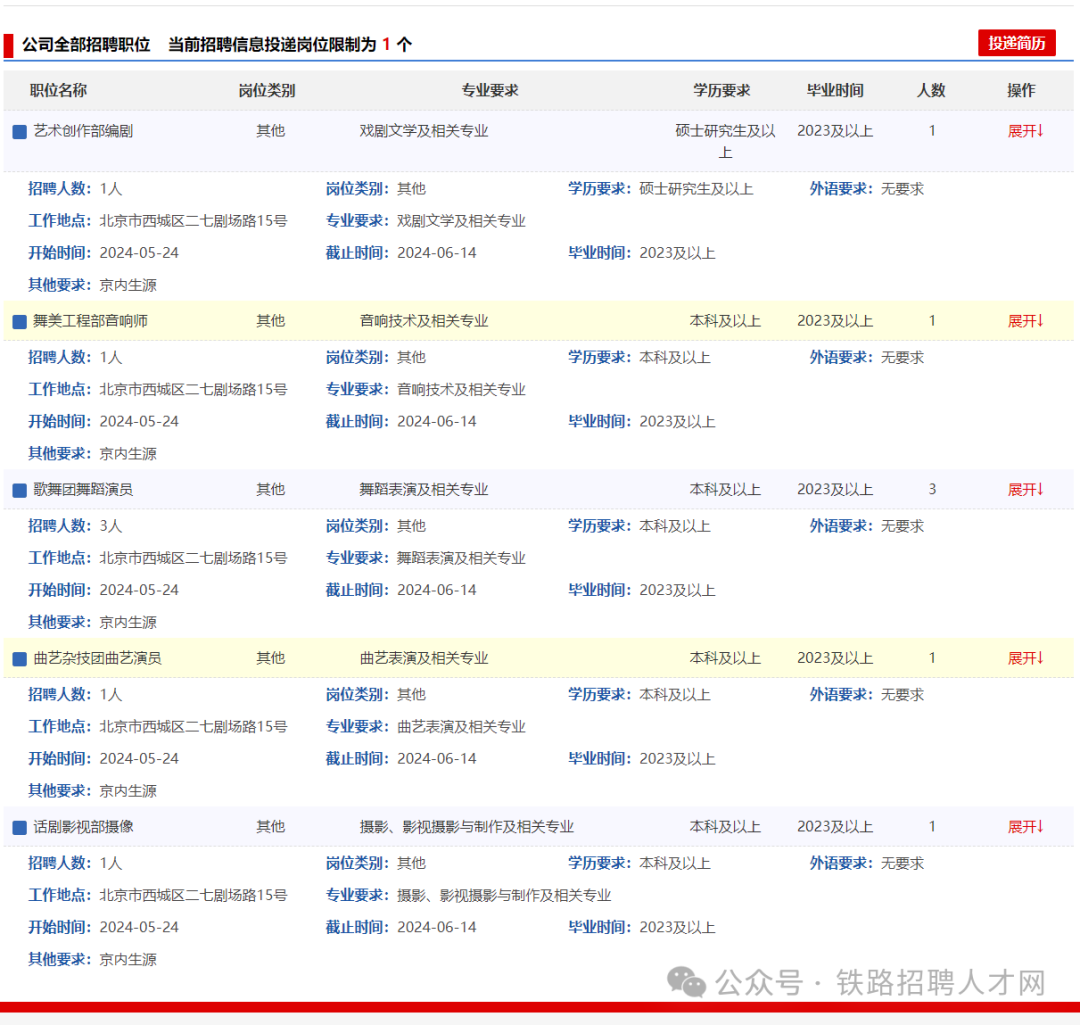Open the 艺术创作部编剧 job title
The image size is (1080, 1025).
pyautogui.click(x=83, y=131)
